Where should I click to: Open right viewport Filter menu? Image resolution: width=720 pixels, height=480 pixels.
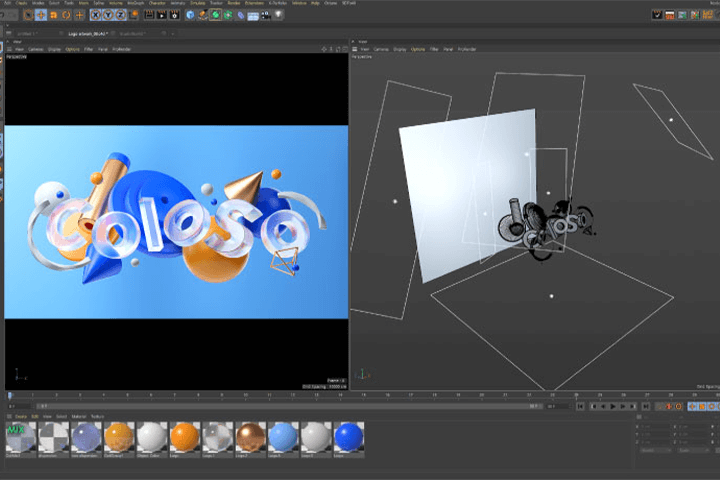tap(434, 49)
